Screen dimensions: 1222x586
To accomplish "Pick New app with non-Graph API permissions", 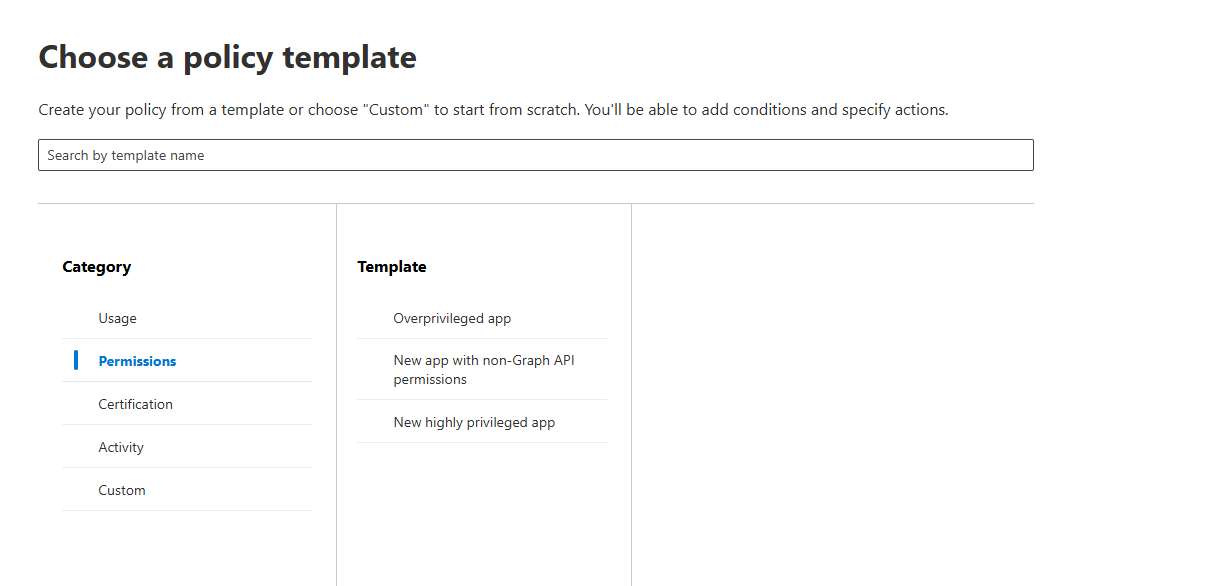I will (484, 370).
